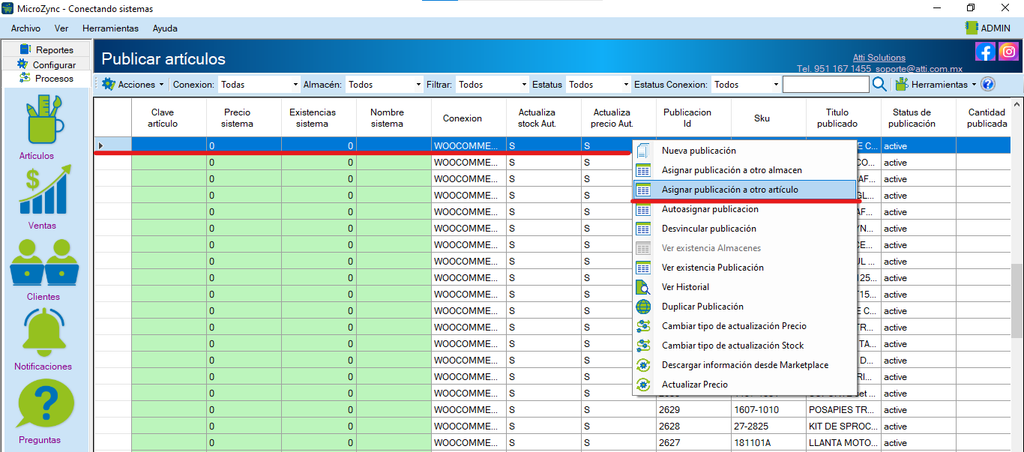Open the Estatus Conexion combo box

pos(746,84)
